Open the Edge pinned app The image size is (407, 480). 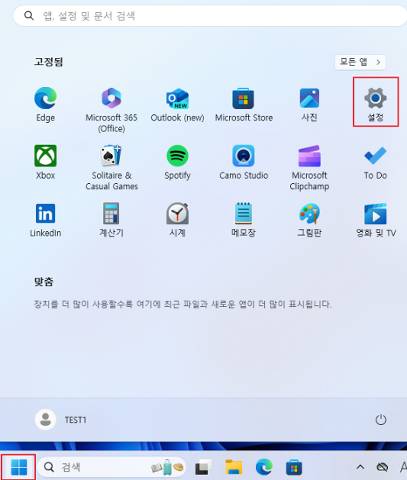tap(45, 105)
